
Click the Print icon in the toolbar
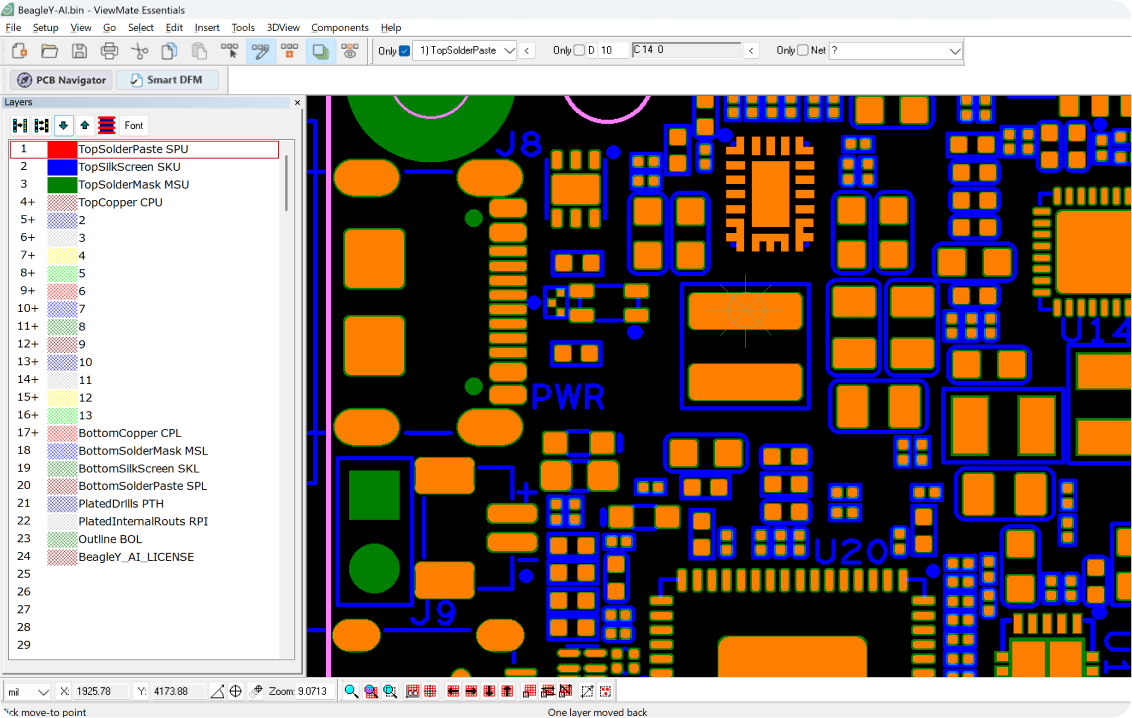click(x=110, y=51)
